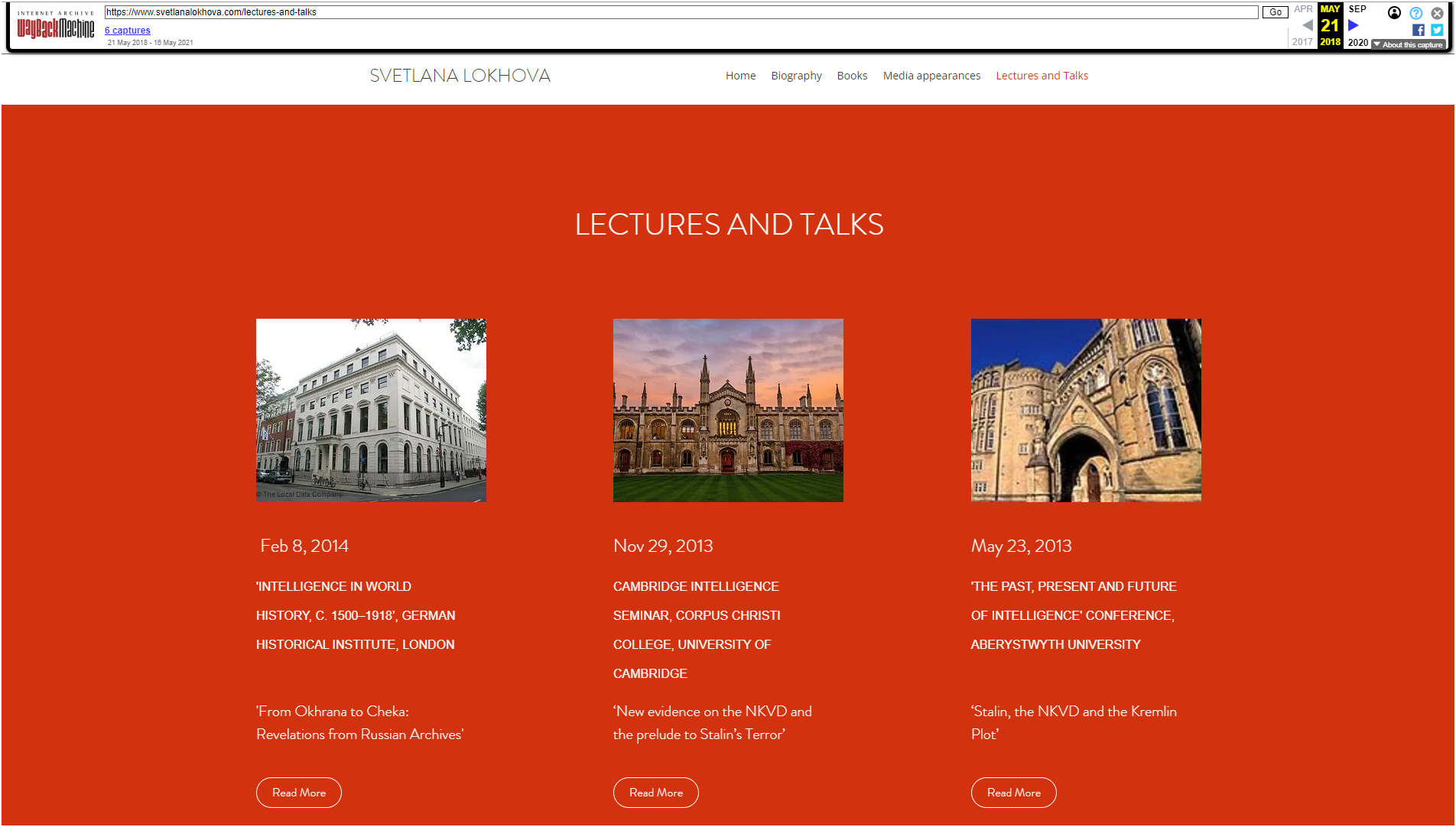This screenshot has width=1456, height=827.
Task: Open the Wayback help icon
Action: click(x=1415, y=12)
